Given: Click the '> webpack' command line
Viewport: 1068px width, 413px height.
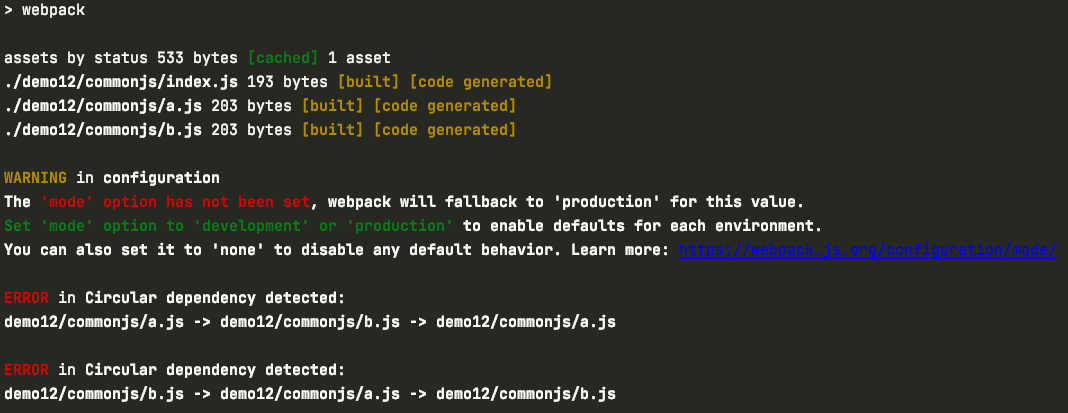Looking at the screenshot, I should point(44,11).
